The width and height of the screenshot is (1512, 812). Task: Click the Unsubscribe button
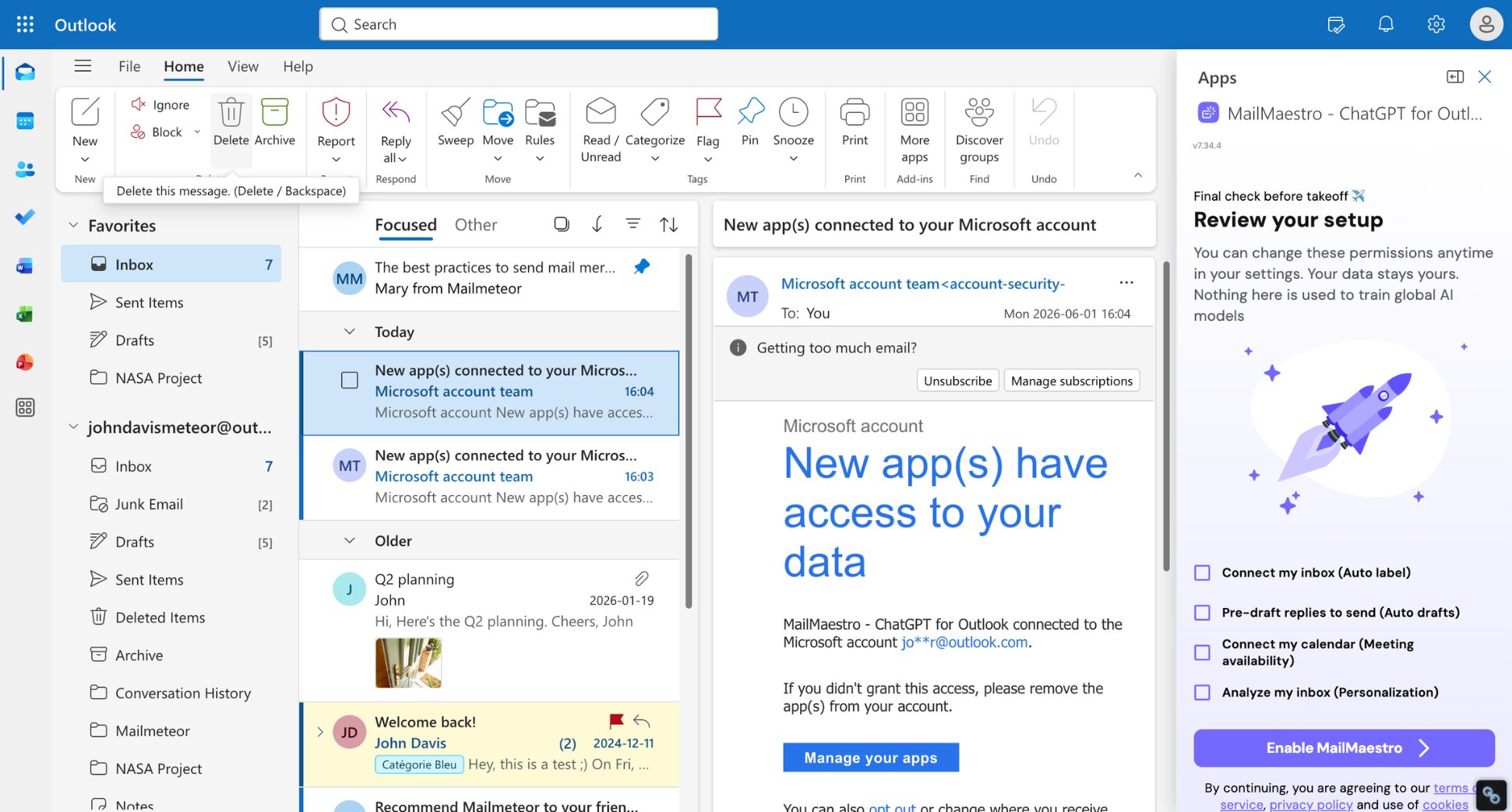tap(957, 381)
